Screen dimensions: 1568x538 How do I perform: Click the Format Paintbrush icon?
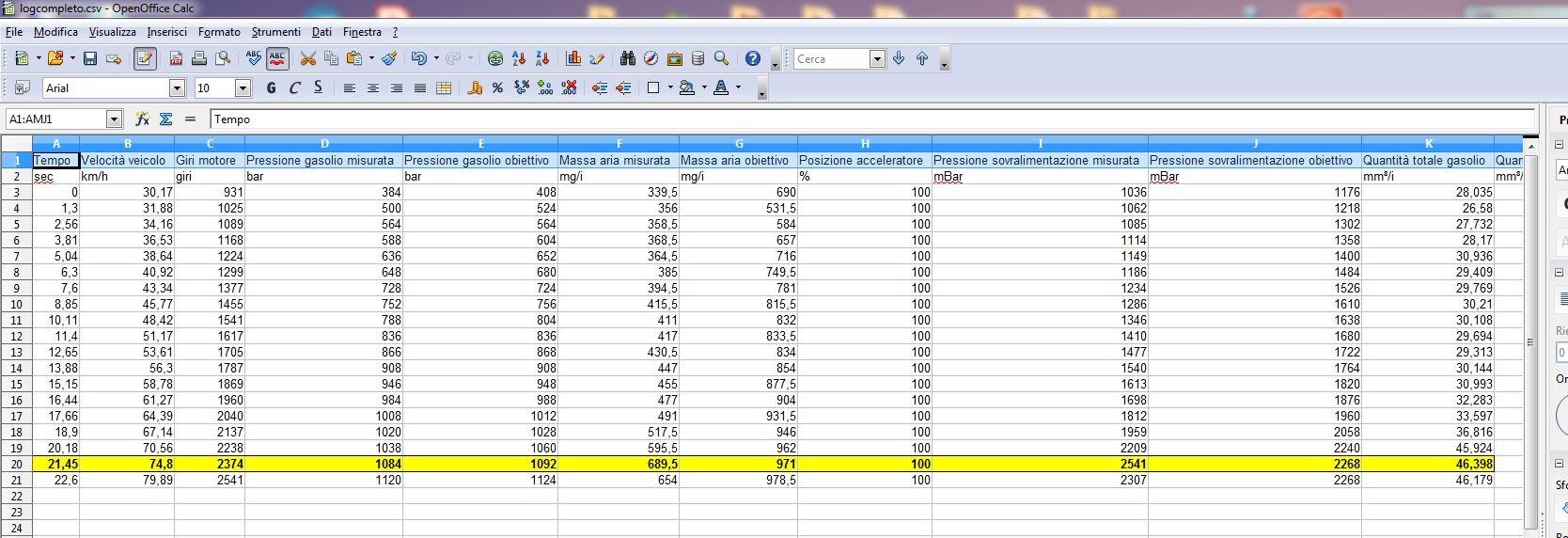coord(389,58)
